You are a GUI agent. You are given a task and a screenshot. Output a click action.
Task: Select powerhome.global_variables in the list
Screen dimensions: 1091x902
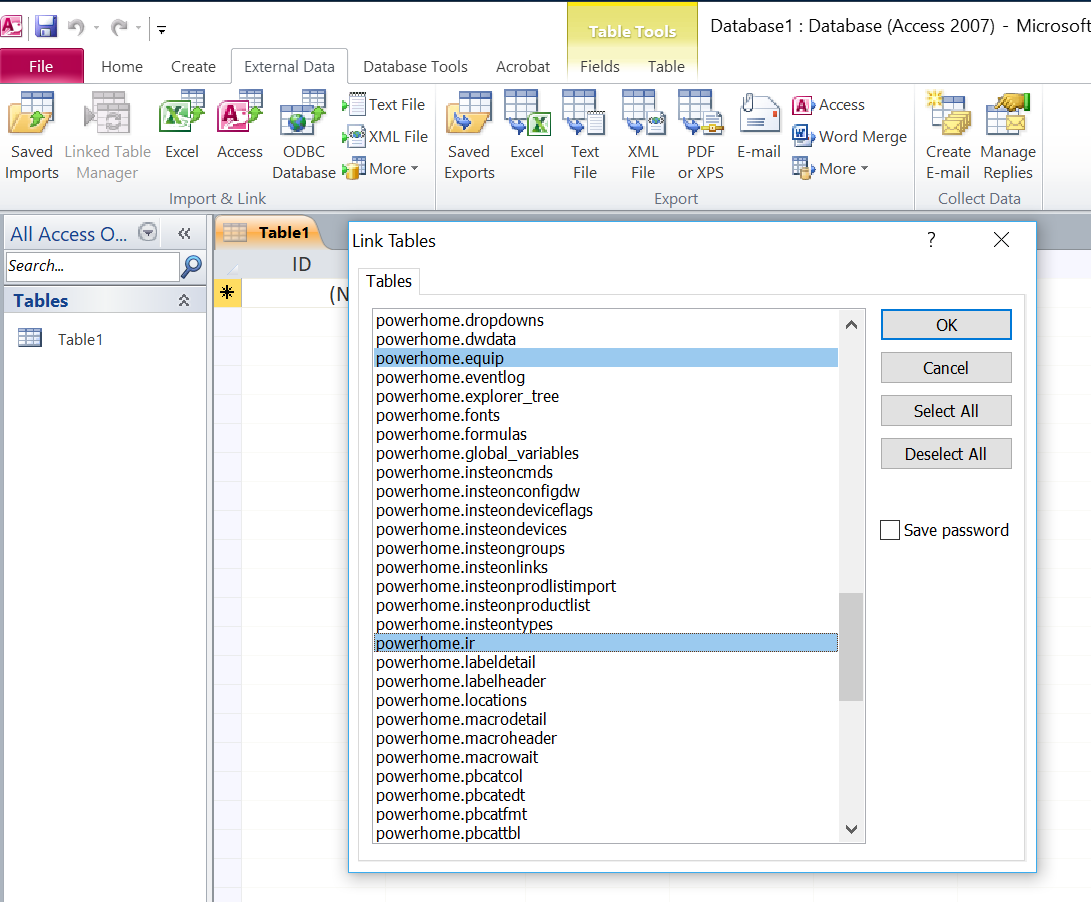(605, 453)
